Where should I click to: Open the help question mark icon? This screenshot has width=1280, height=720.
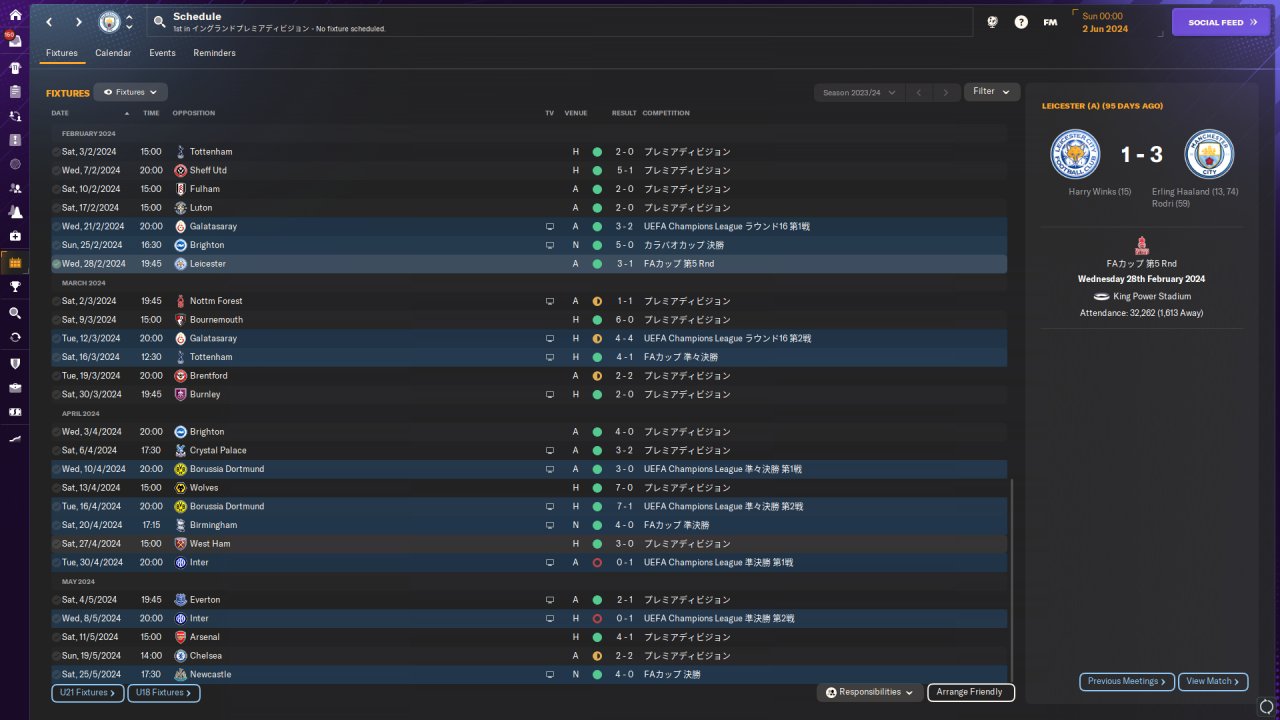click(1021, 22)
